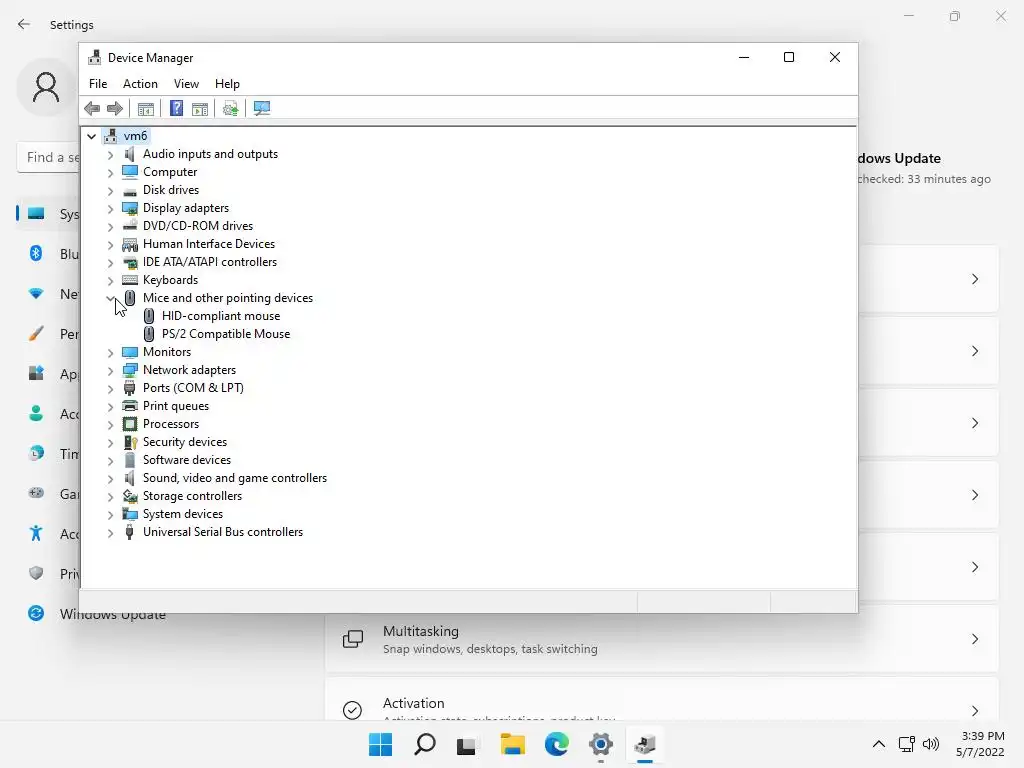Select the IDE ATA/ATAPI controllers icon
Image resolution: width=1024 pixels, height=768 pixels.
tap(130, 262)
